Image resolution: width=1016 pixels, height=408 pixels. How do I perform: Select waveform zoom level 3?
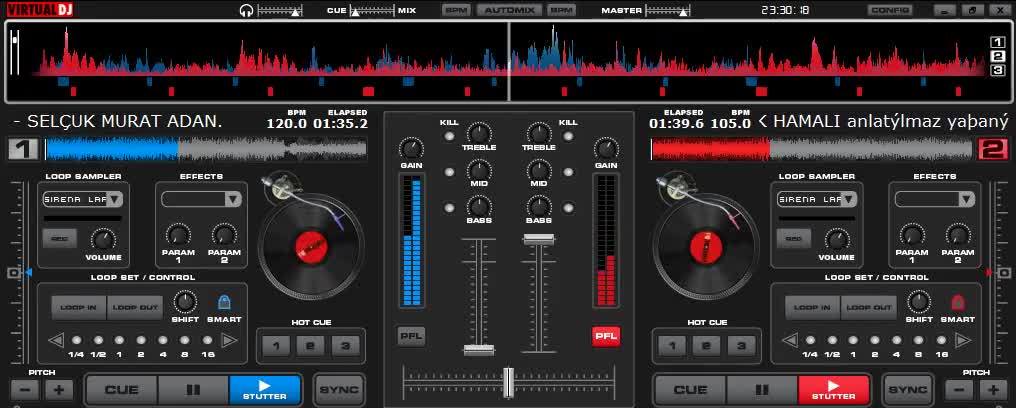(998, 71)
